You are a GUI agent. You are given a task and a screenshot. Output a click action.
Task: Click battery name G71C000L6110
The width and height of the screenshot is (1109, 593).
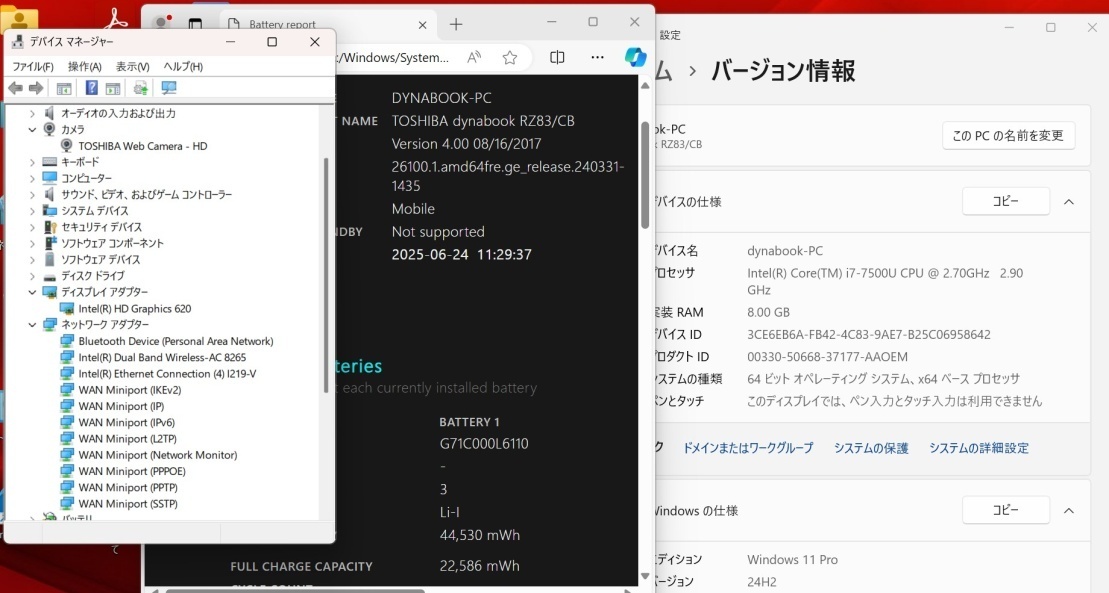[x=484, y=444]
